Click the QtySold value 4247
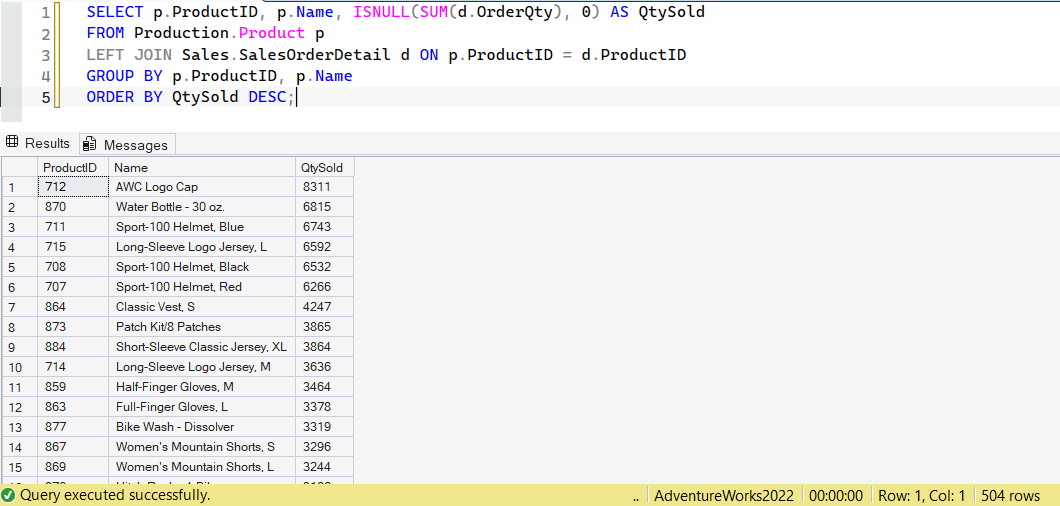Screen dimensions: 1060x506 tap(324, 307)
